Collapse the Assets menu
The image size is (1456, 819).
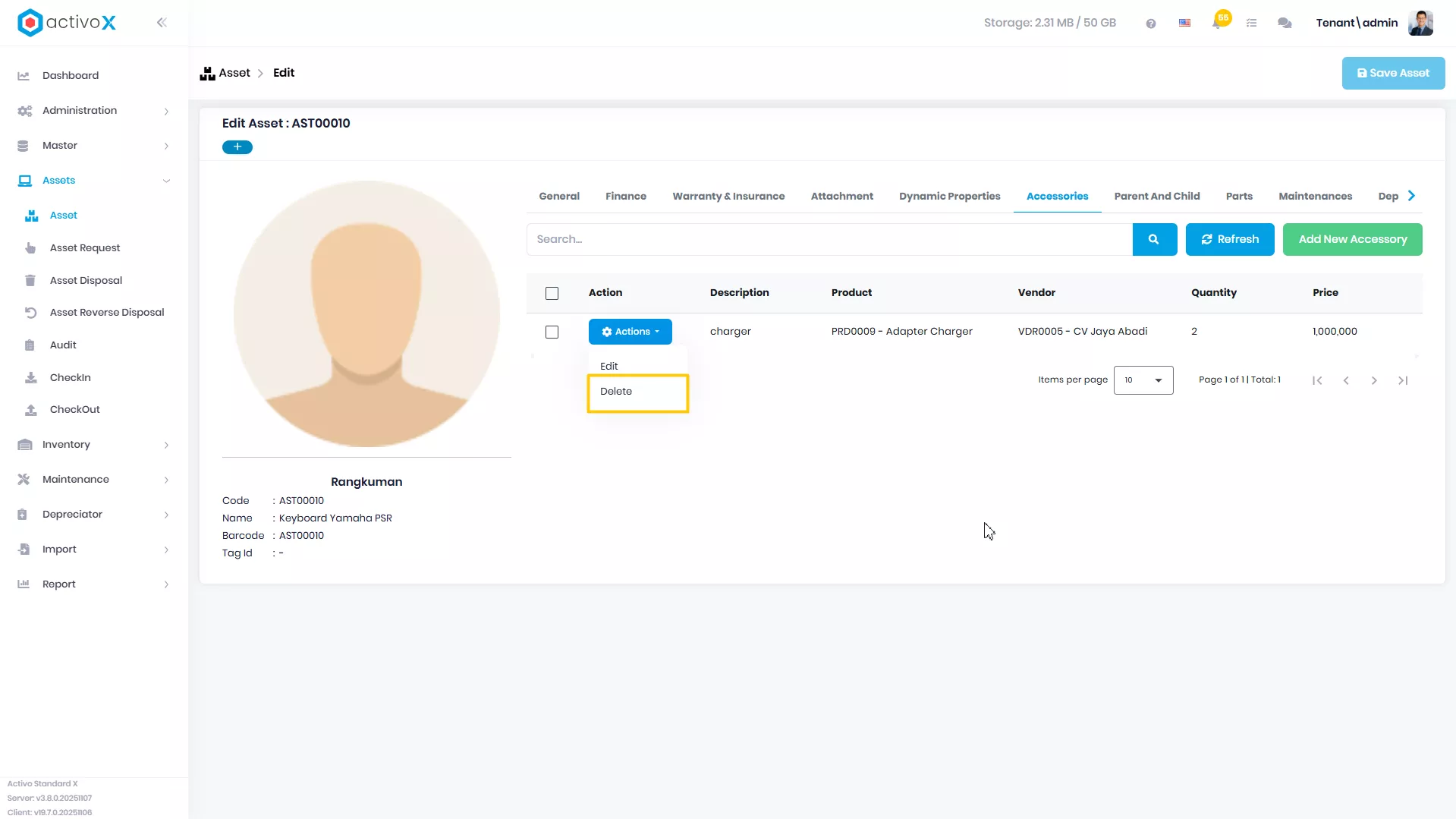point(94,180)
